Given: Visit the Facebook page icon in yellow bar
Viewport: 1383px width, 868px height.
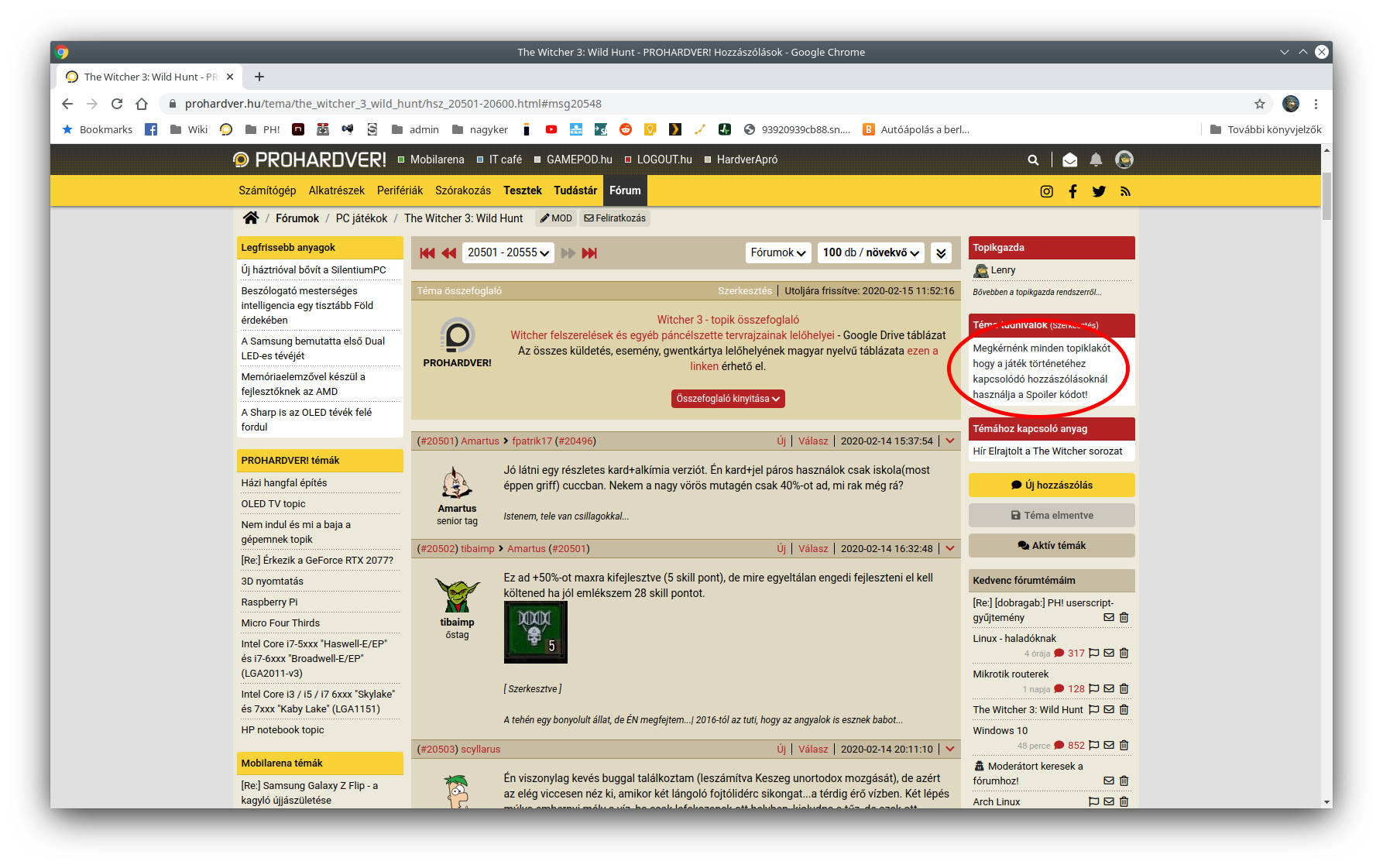Looking at the screenshot, I should click(x=1072, y=191).
